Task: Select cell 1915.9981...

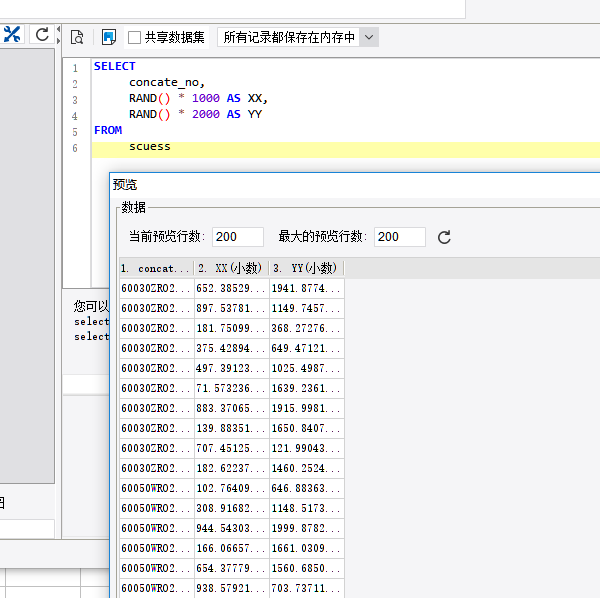Action: pyautogui.click(x=307, y=409)
